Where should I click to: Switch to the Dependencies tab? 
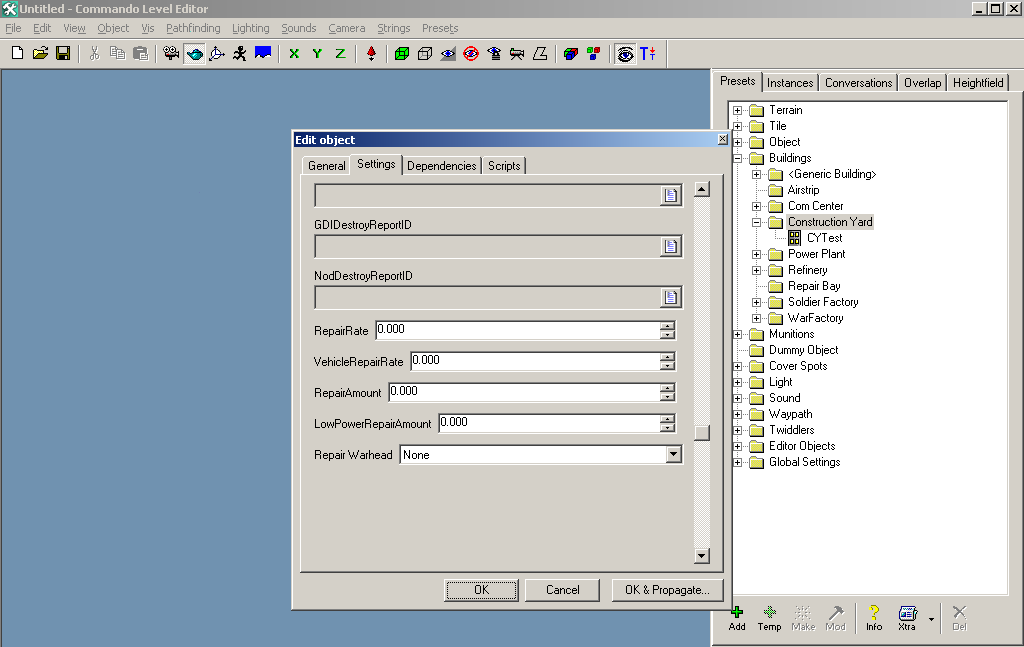441,166
